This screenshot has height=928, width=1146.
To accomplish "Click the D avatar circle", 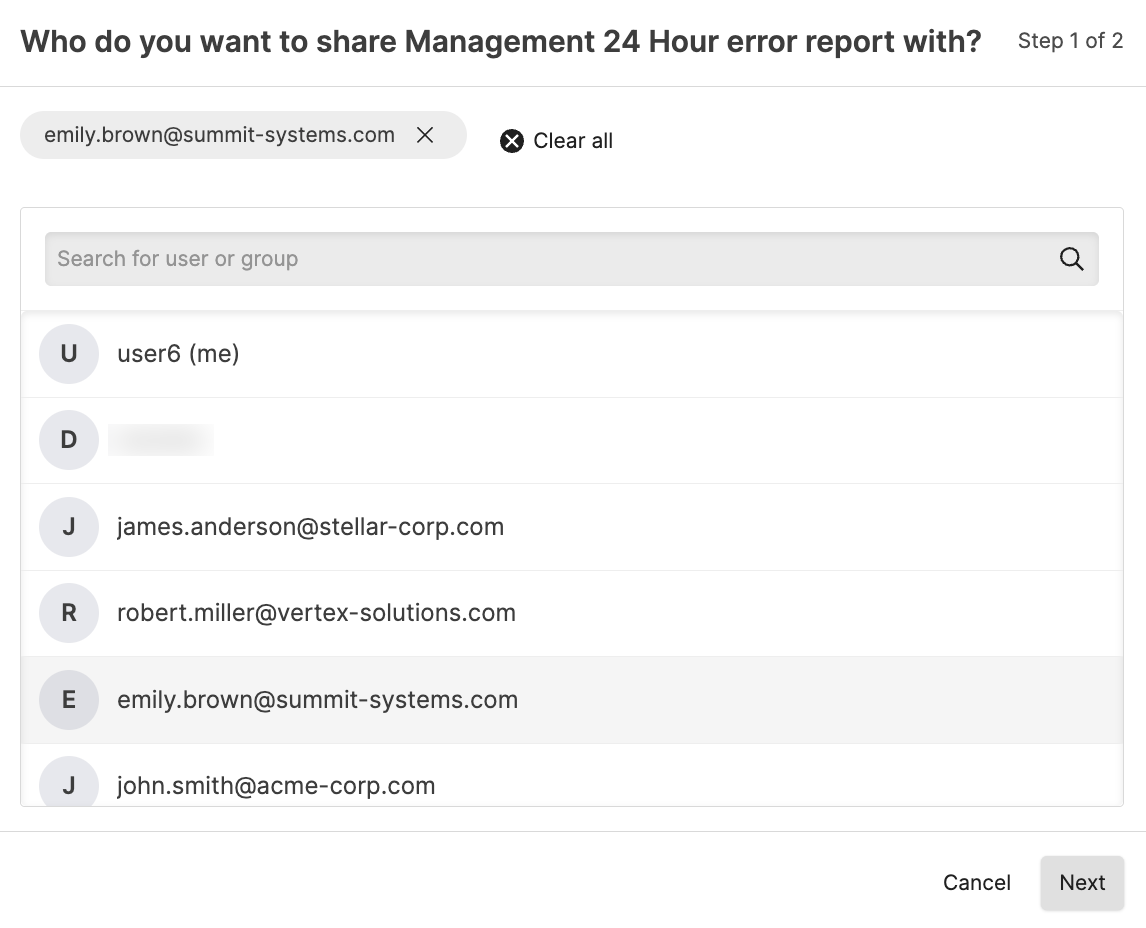I will tap(69, 440).
